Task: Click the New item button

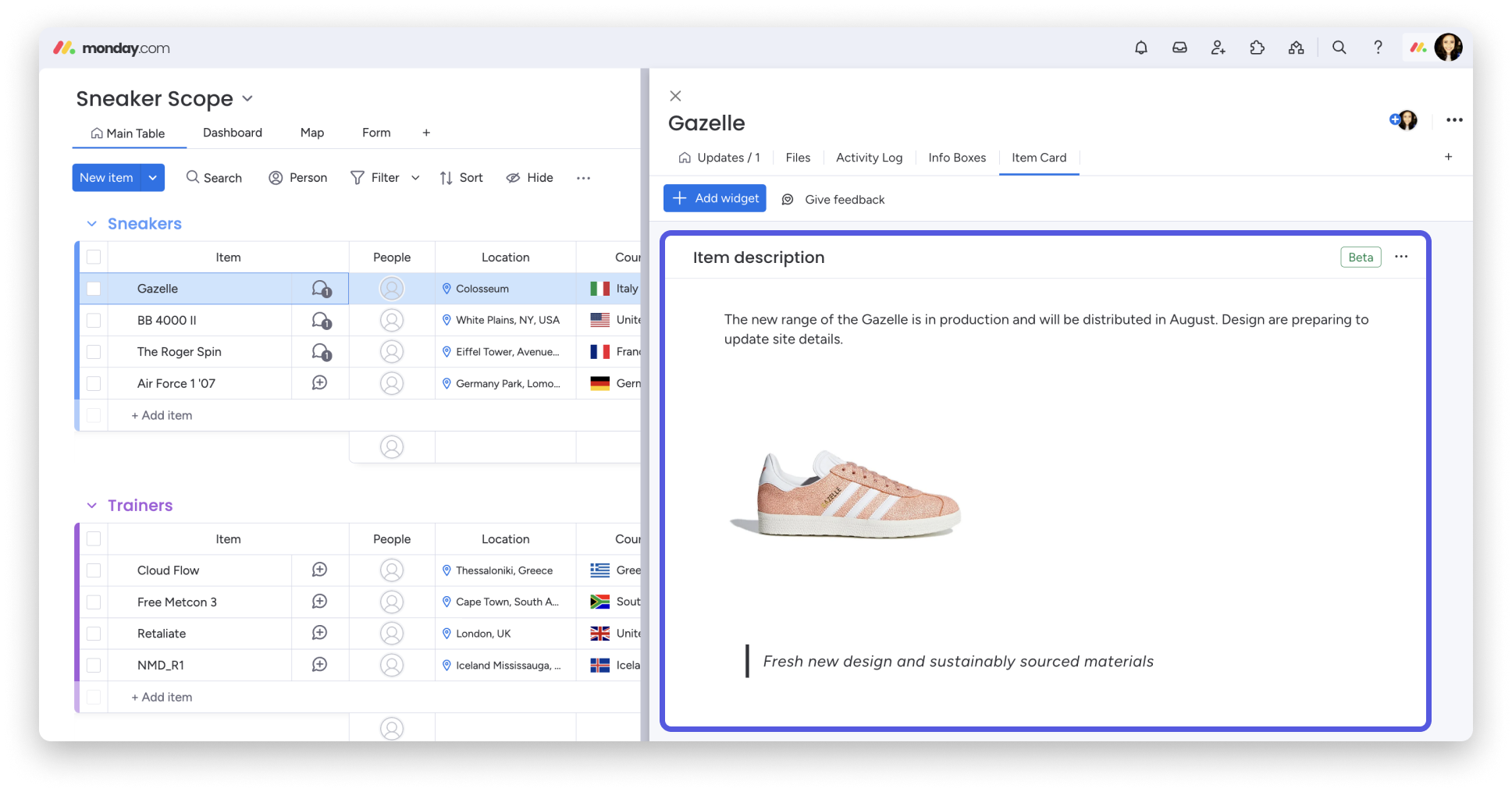Action: 107,178
